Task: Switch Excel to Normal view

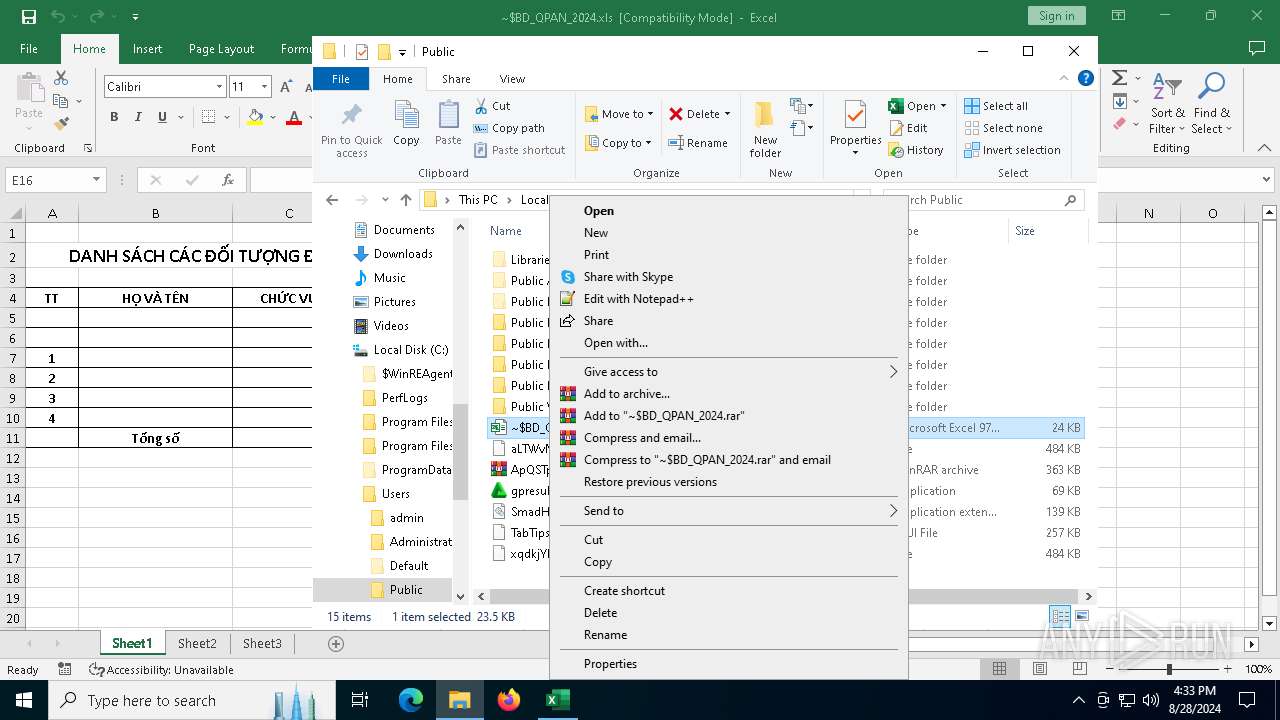Action: click(x=999, y=669)
